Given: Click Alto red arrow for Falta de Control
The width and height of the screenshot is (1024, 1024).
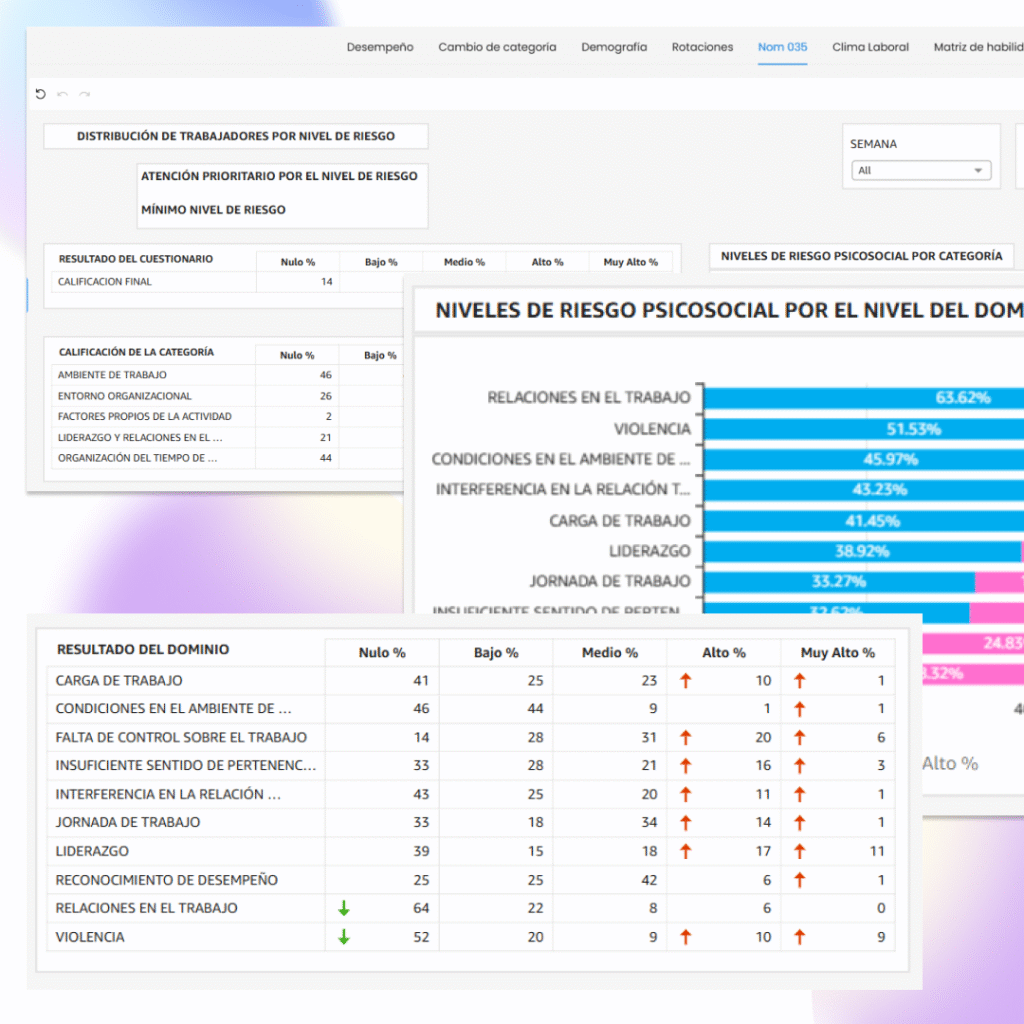Looking at the screenshot, I should 685,737.
